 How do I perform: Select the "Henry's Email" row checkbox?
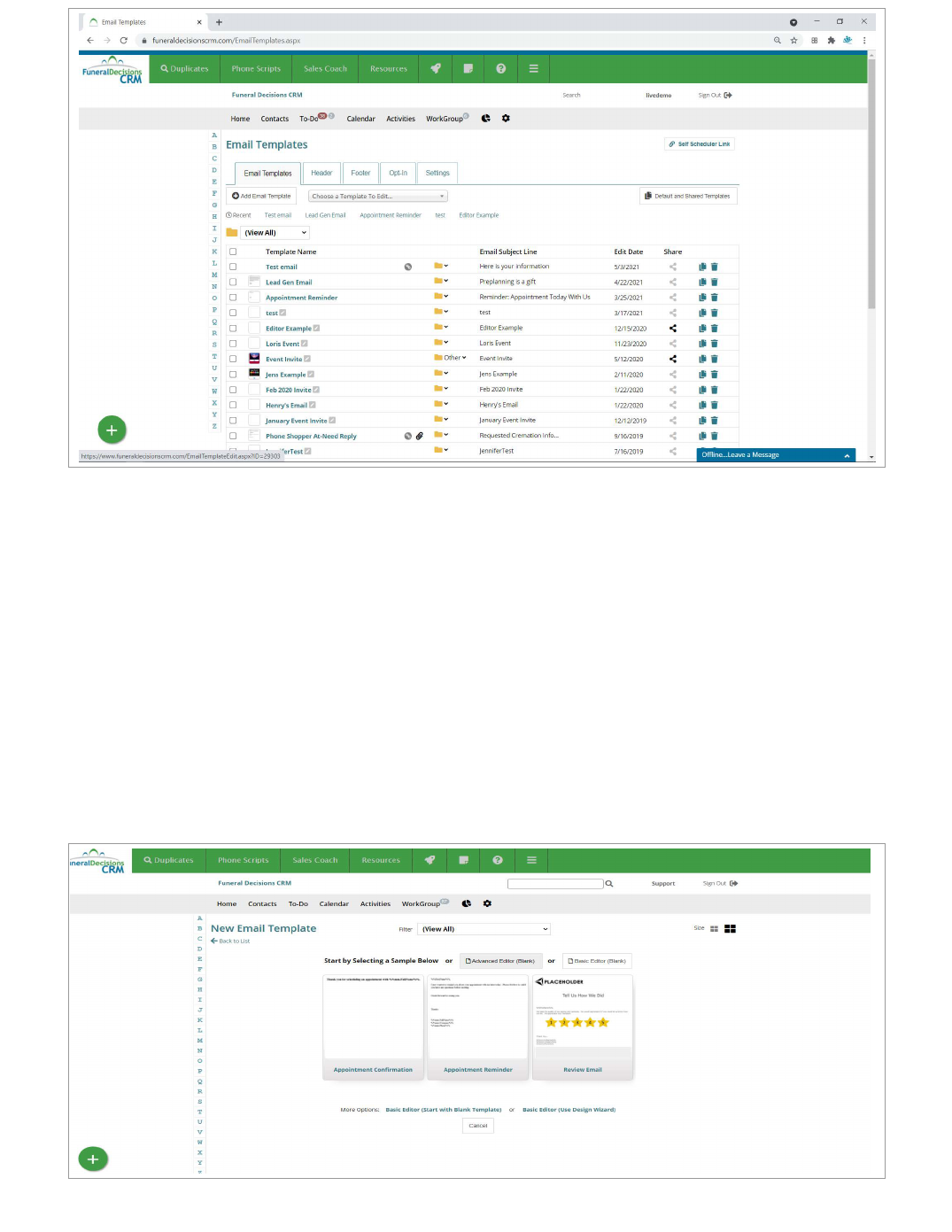click(x=233, y=405)
